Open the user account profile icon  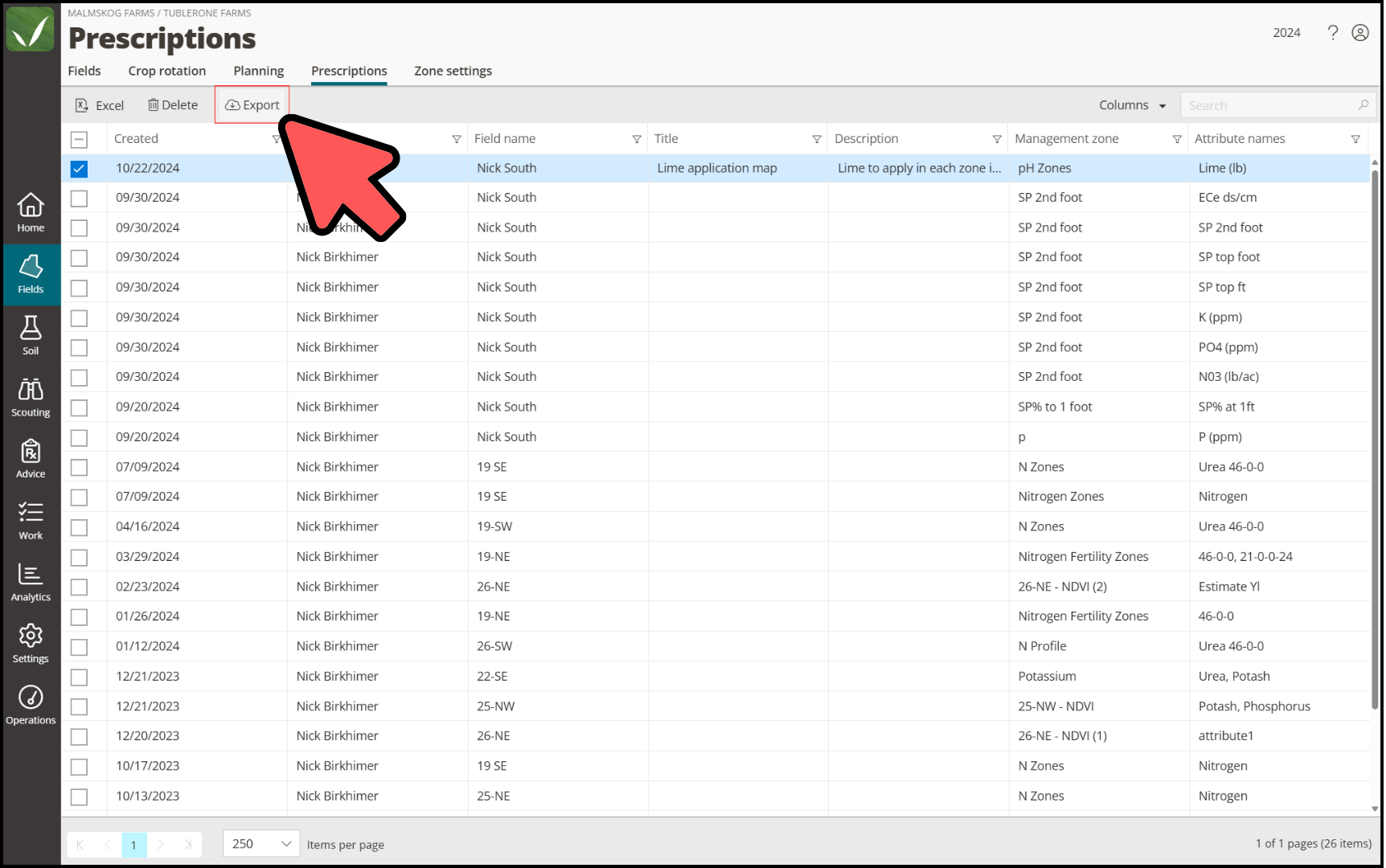tap(1360, 32)
